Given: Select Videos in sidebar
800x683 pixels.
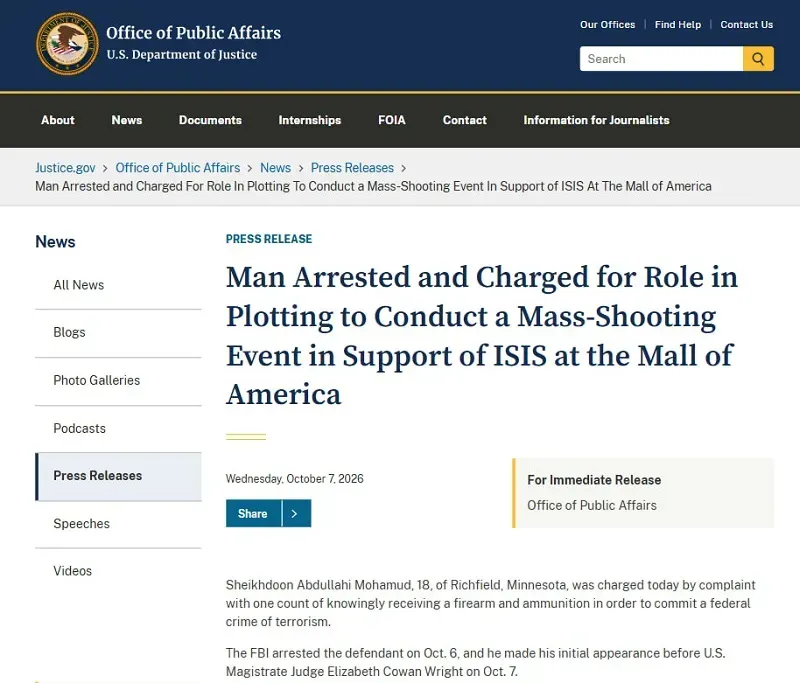Looking at the screenshot, I should tap(118, 571).
